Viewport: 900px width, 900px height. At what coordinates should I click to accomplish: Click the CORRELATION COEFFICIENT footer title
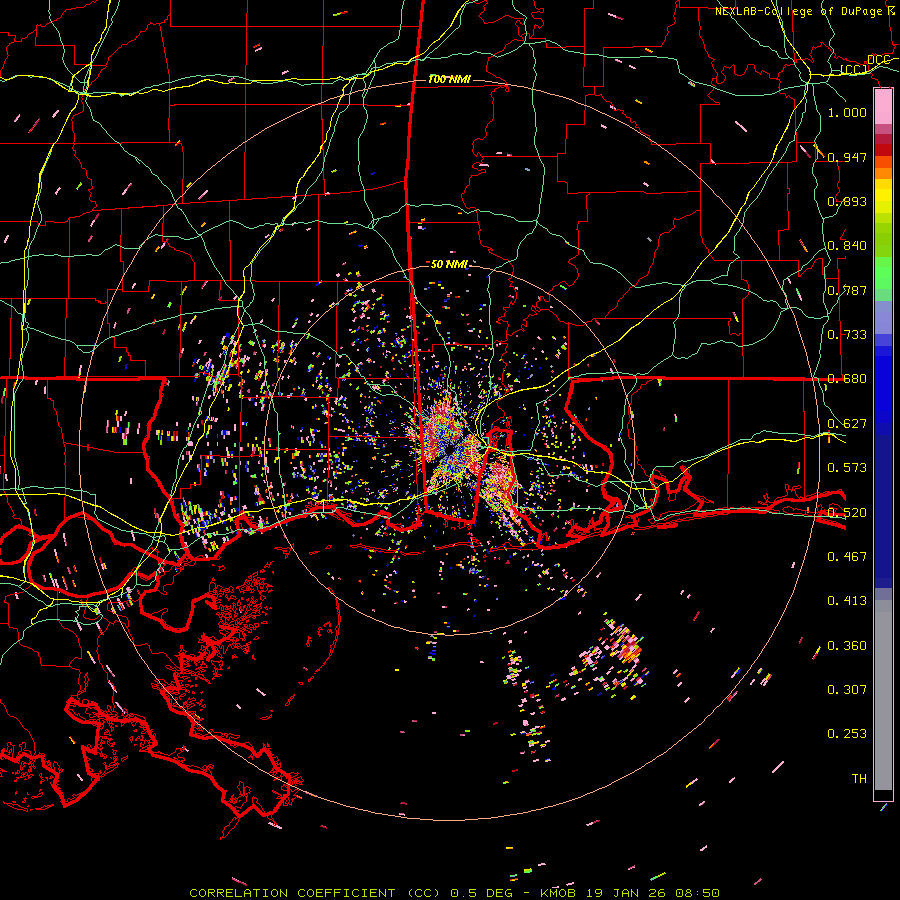click(x=292, y=893)
